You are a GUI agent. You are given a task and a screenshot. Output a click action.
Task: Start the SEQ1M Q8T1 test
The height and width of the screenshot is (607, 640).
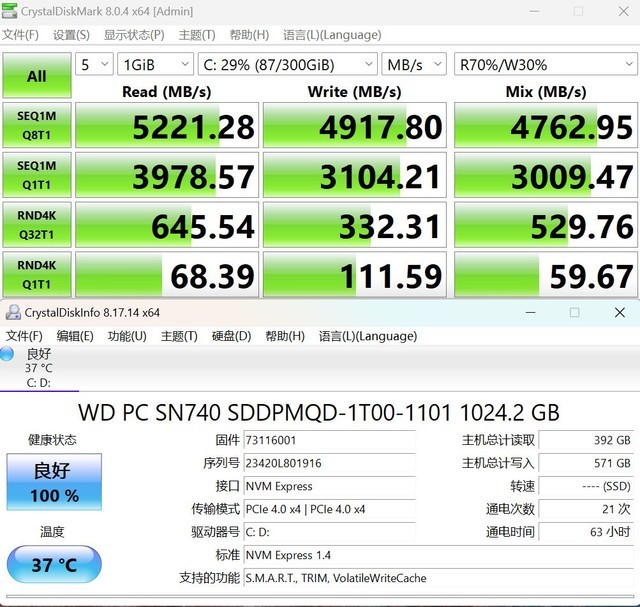(x=37, y=125)
